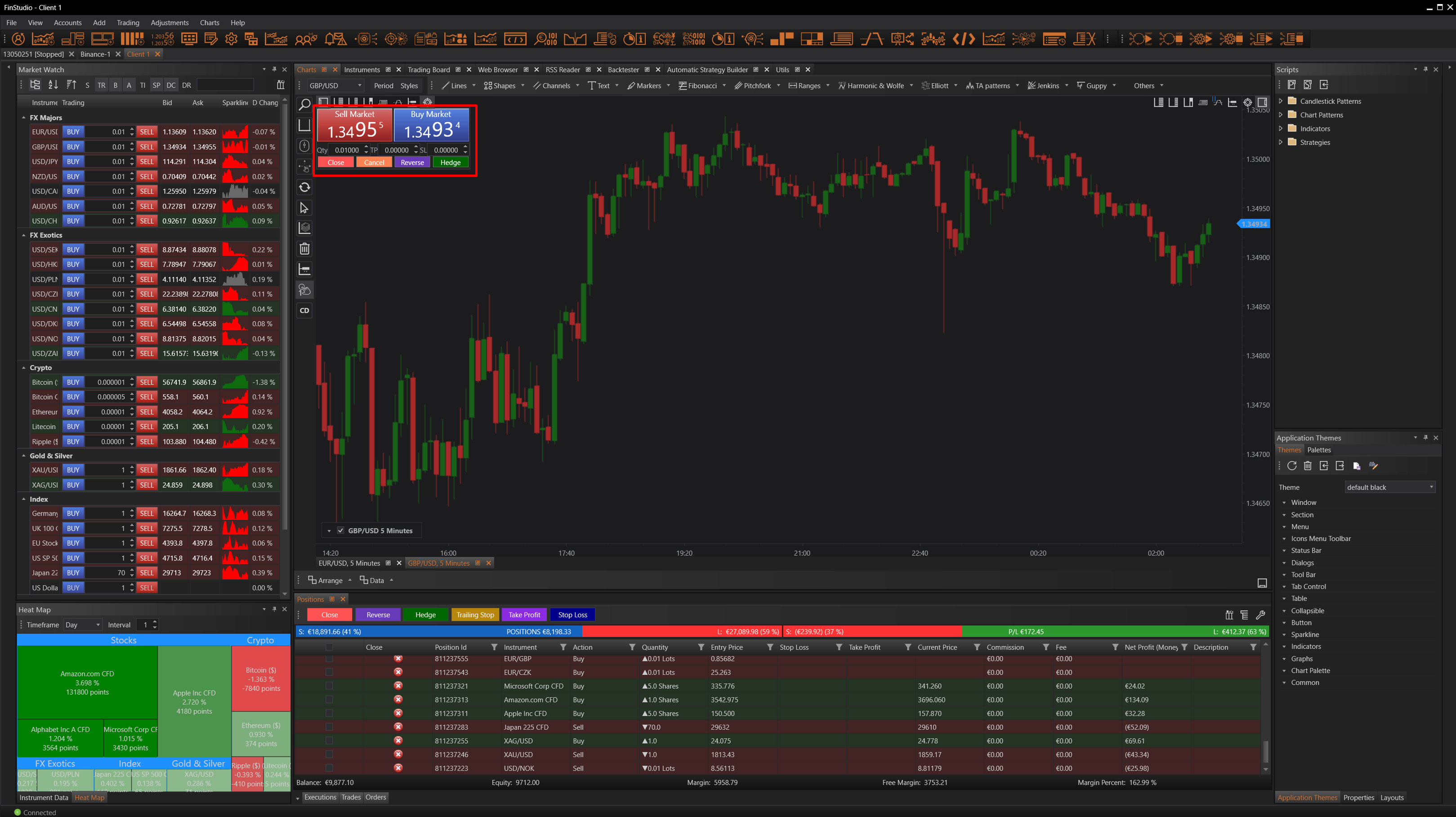1456x817 pixels.
Task: Click the one-click trading hand icon
Action: tap(304, 290)
